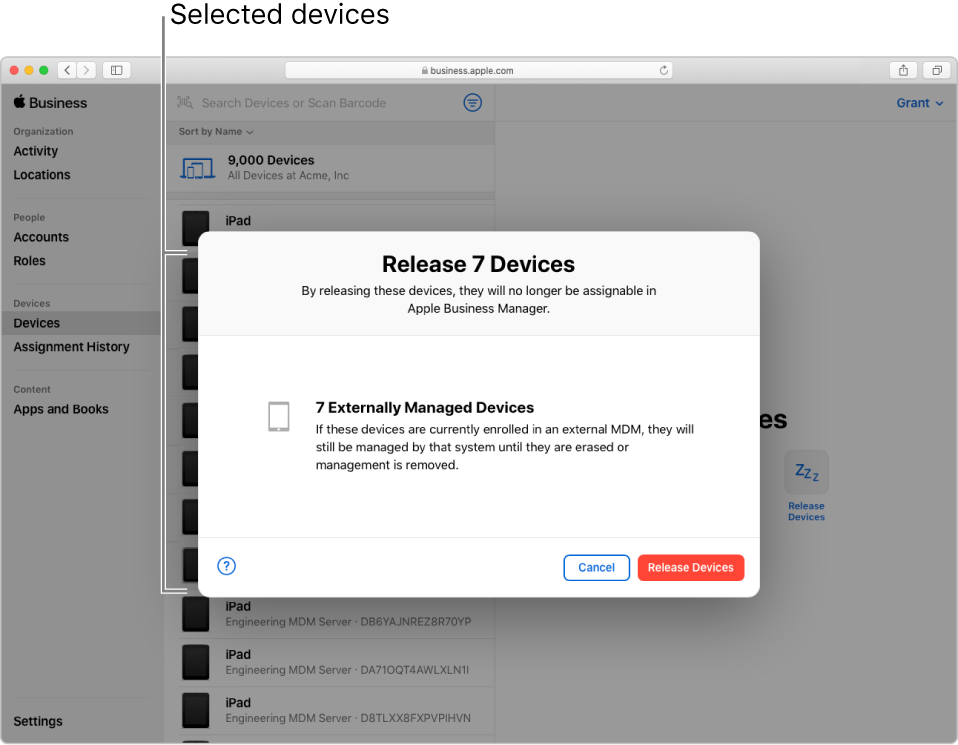Click the 7 Externally Managed Devices heading
Screen dimensions: 958x745
tap(425, 408)
